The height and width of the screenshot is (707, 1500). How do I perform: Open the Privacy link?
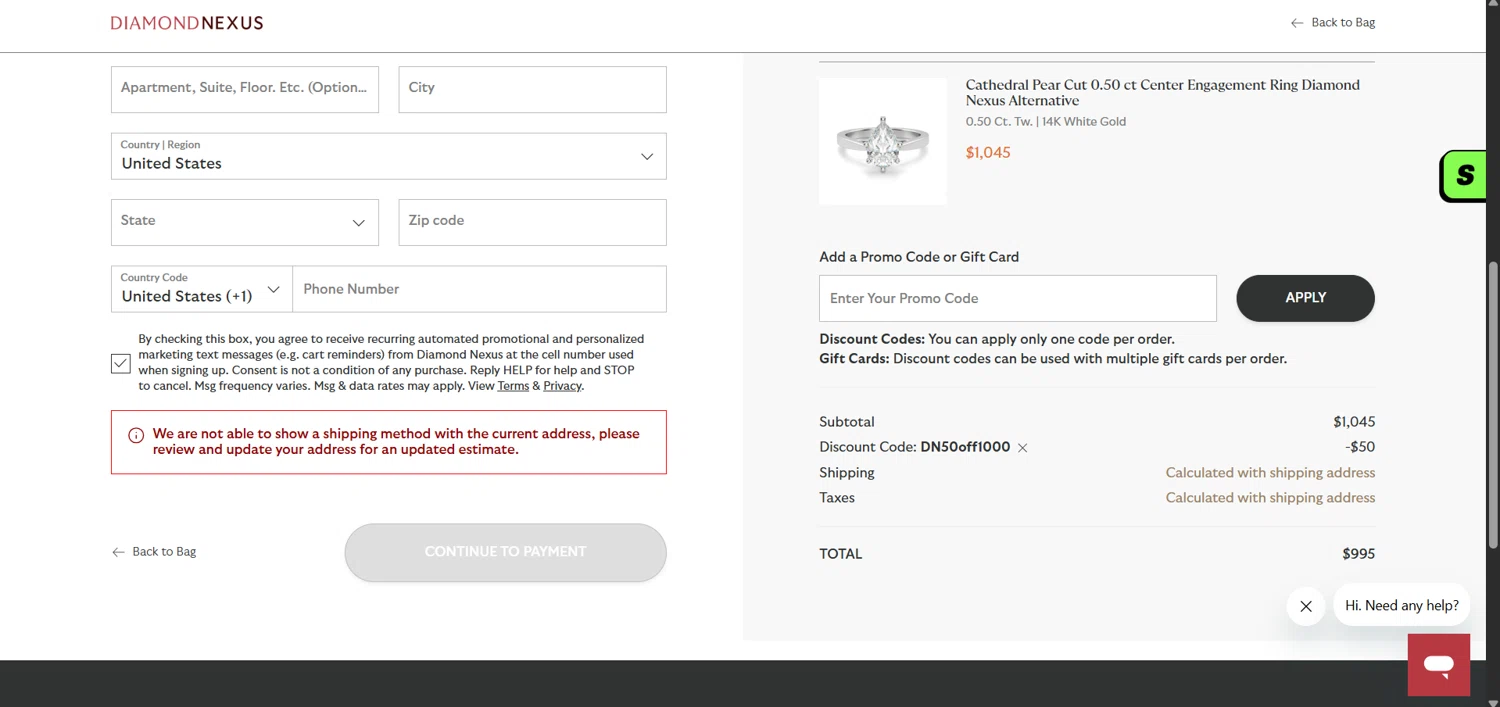[x=562, y=386]
